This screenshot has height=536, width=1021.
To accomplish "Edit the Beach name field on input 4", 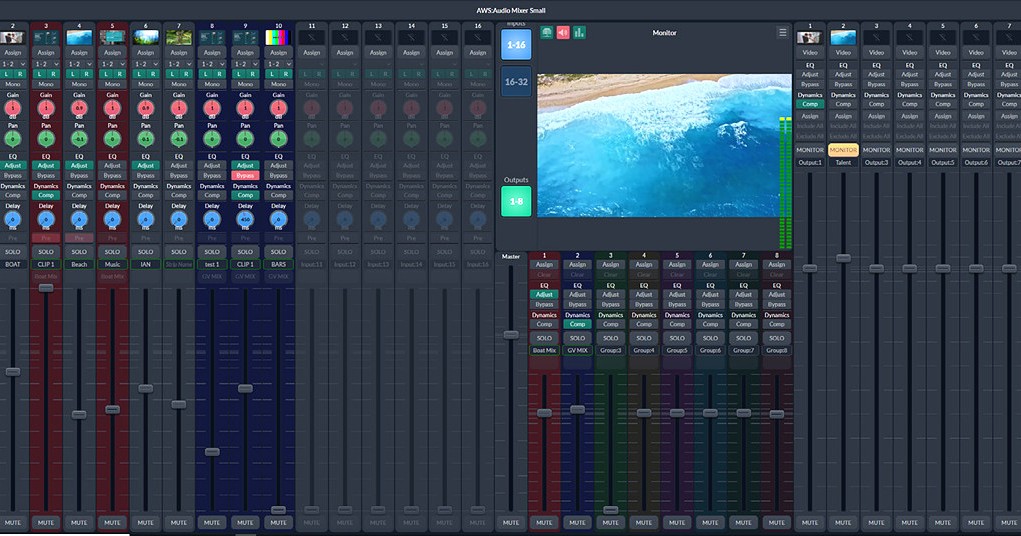I will point(79,264).
